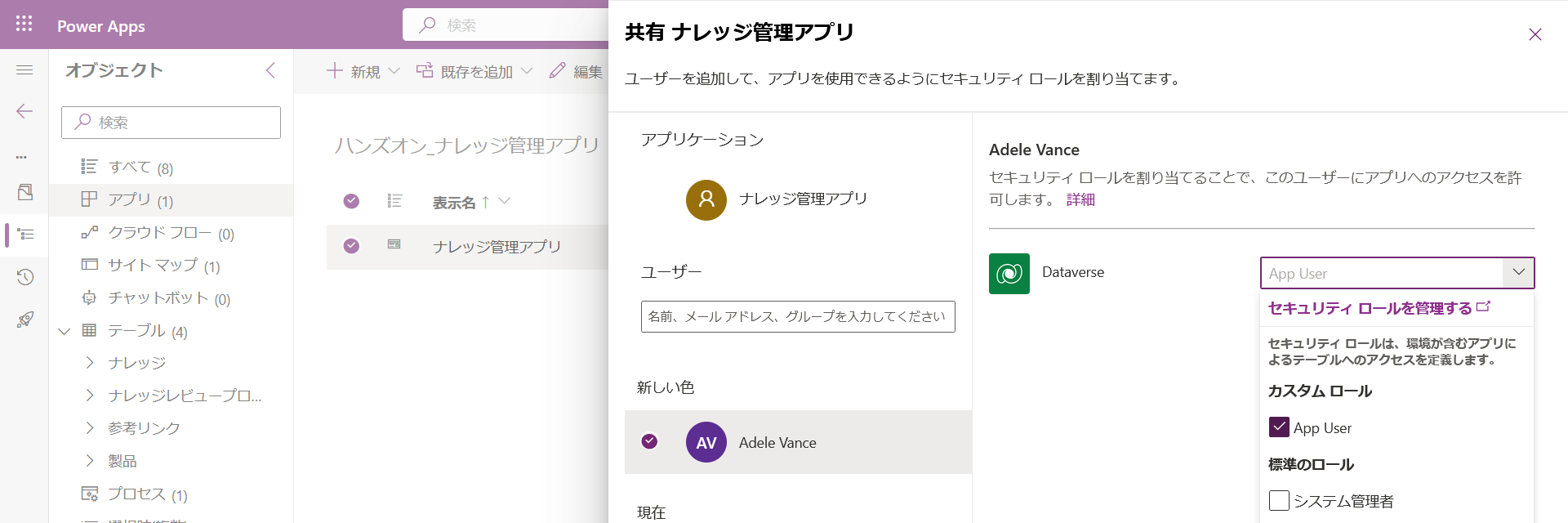Click the 編集 toolbar command
Image resolution: width=1568 pixels, height=523 pixels.
pos(577,71)
